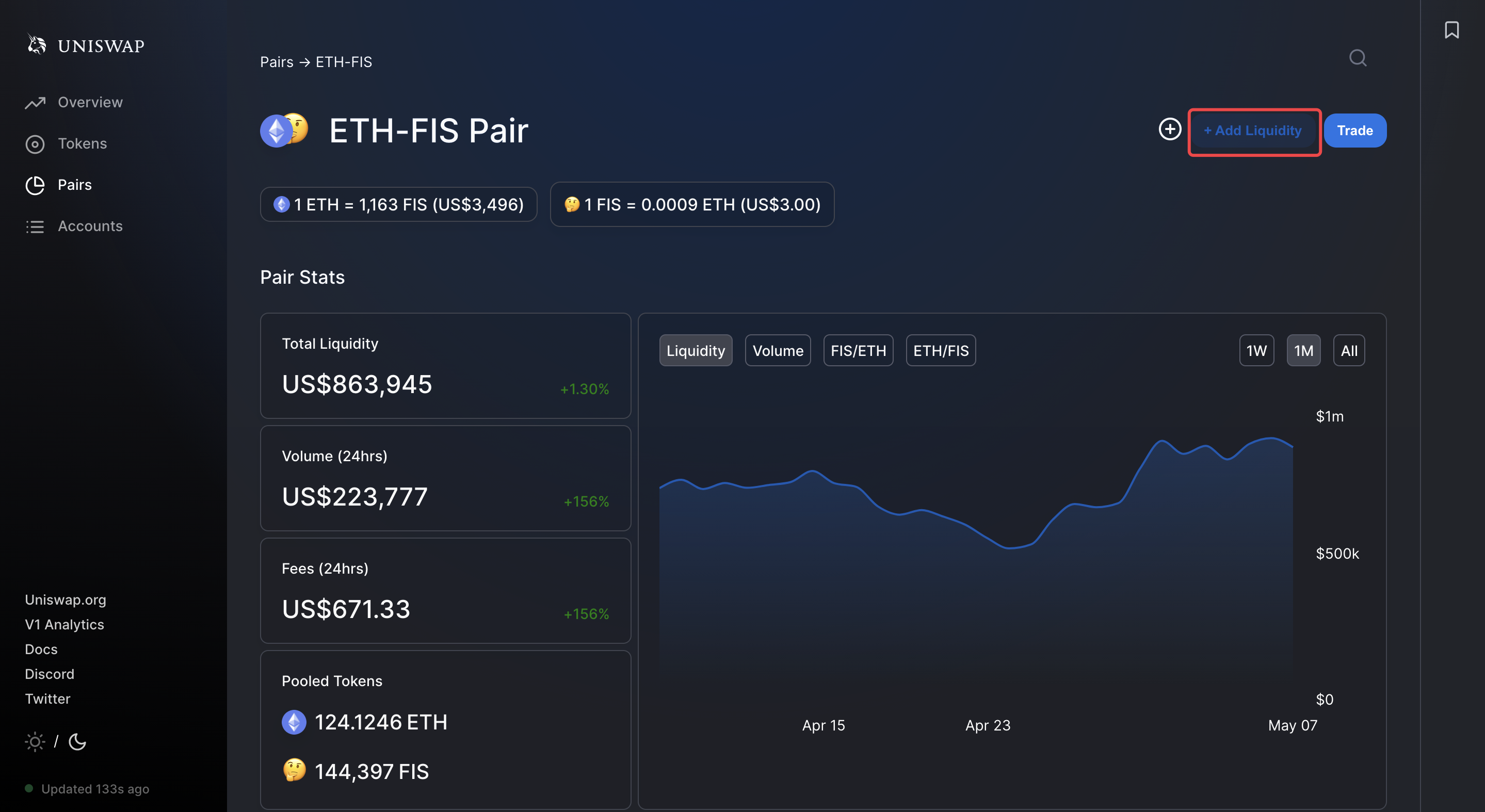Screen dimensions: 1485x812
Task: Open the V1 Analytics link
Action: tap(64, 625)
